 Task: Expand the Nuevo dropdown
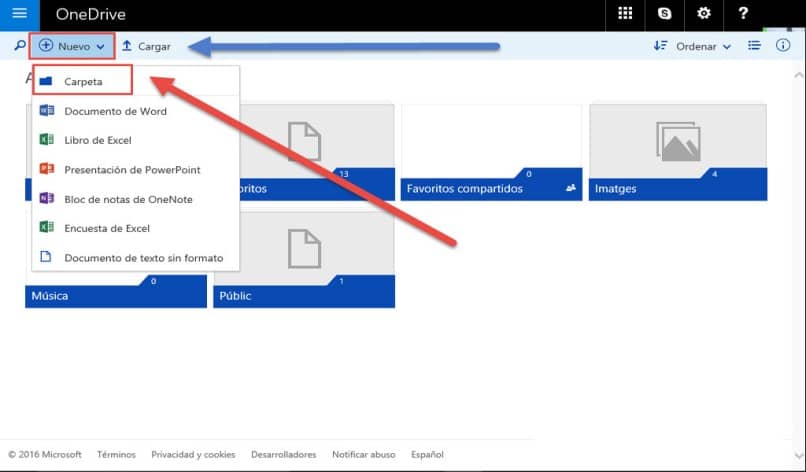point(71,46)
